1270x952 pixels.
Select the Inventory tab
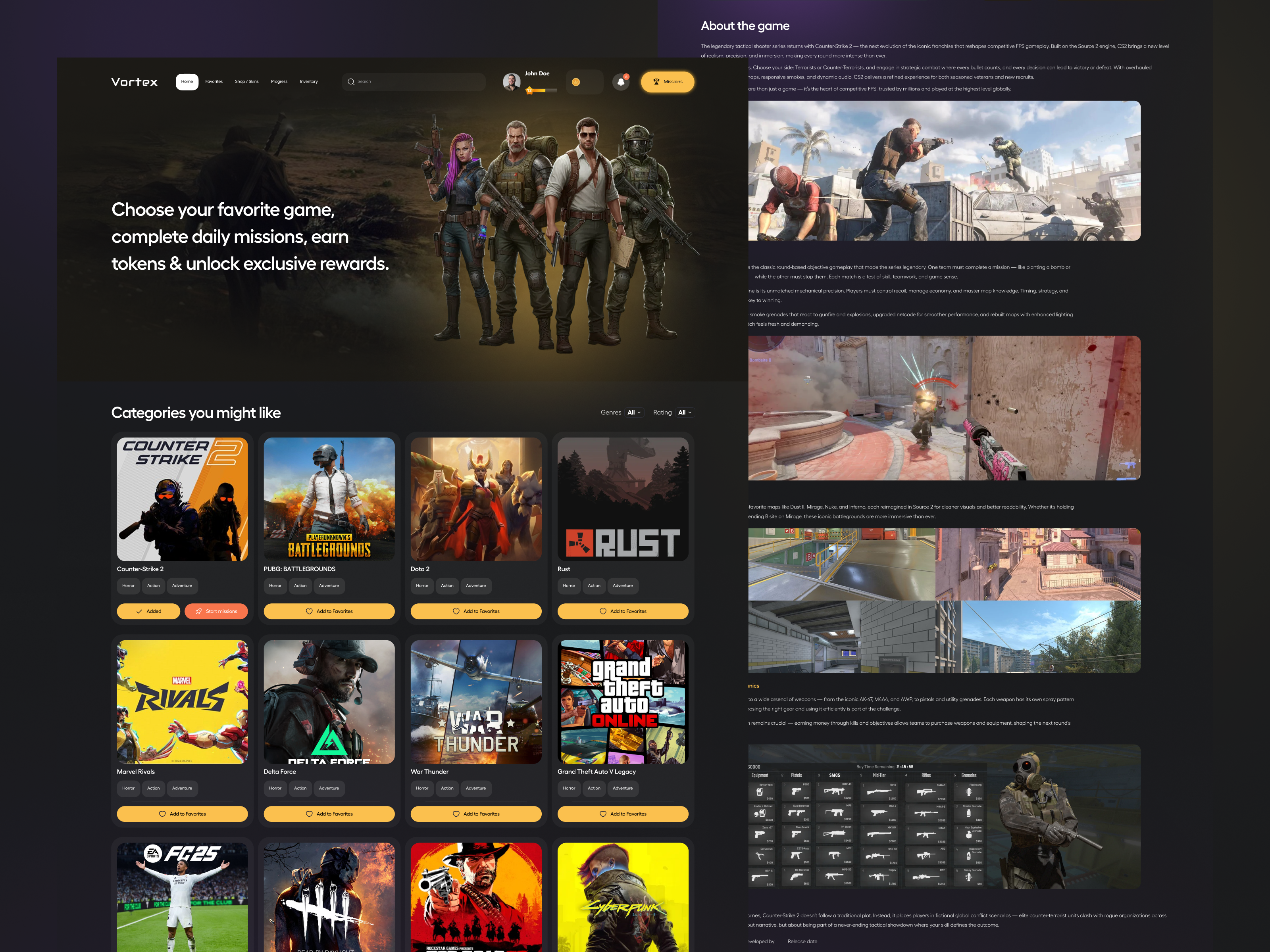tap(309, 81)
